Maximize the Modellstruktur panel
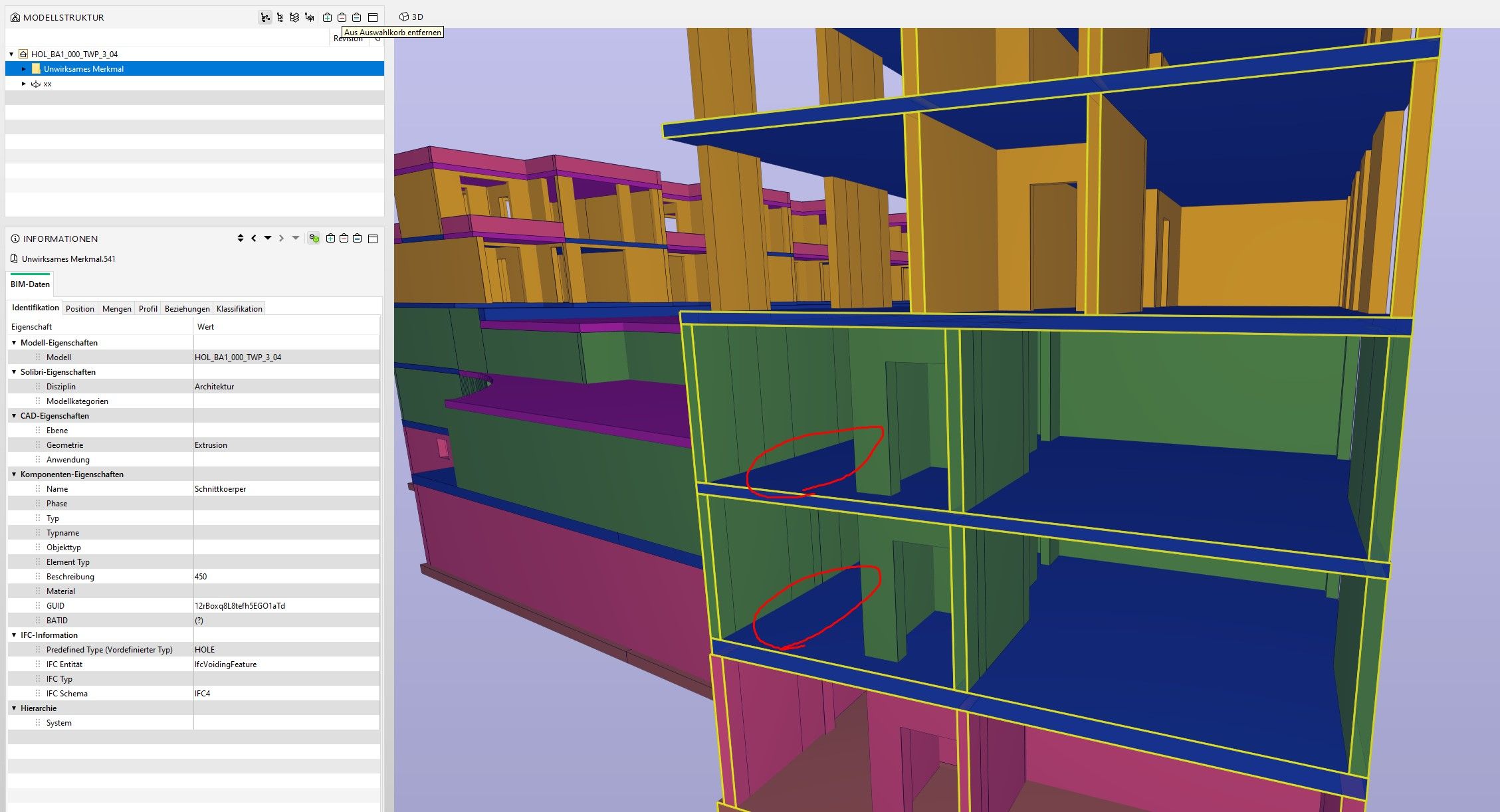Viewport: 1500px width, 812px height. click(373, 17)
